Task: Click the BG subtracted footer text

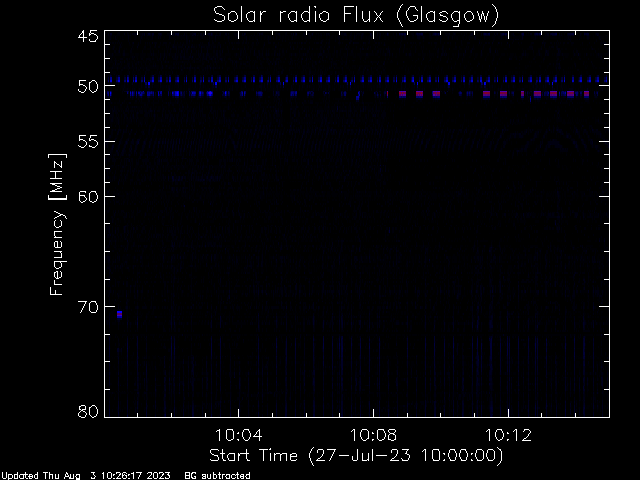Action: pos(217,476)
